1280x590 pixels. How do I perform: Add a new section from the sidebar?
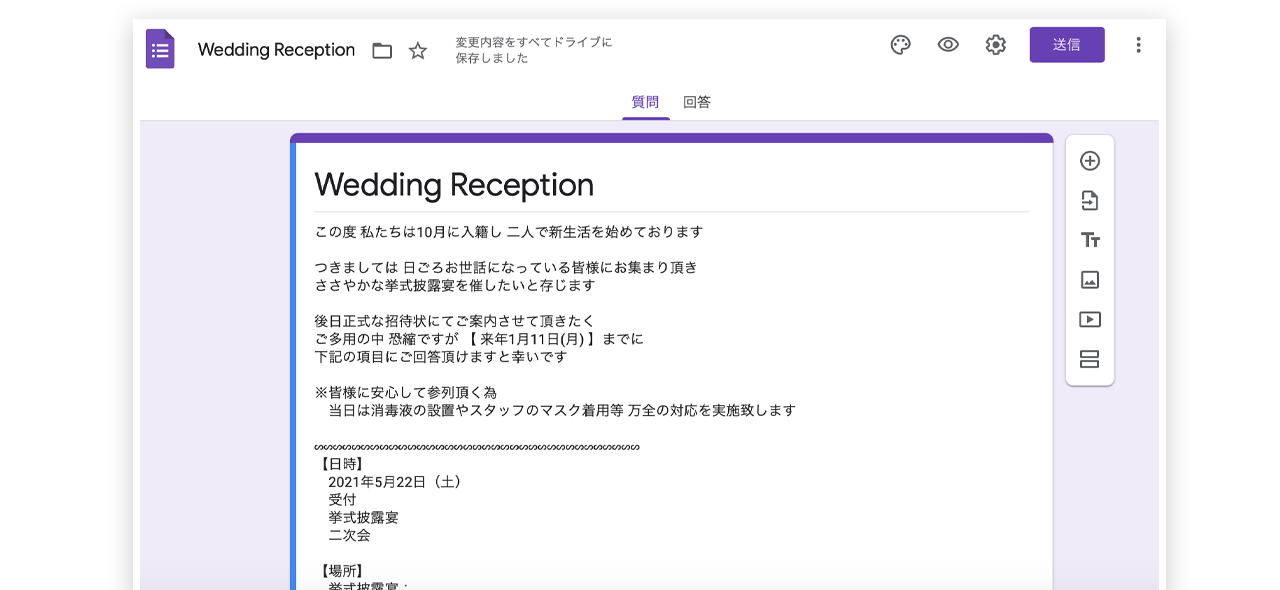coord(1090,359)
